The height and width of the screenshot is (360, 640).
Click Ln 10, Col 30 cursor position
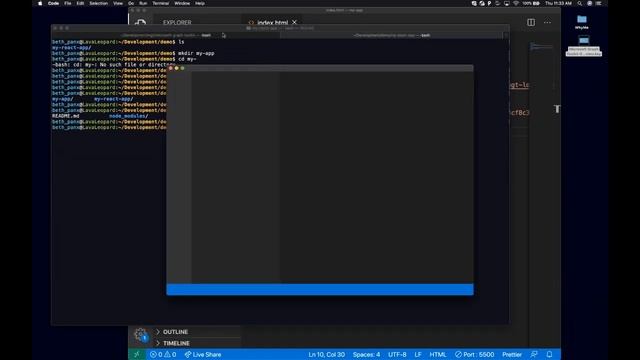pos(327,354)
